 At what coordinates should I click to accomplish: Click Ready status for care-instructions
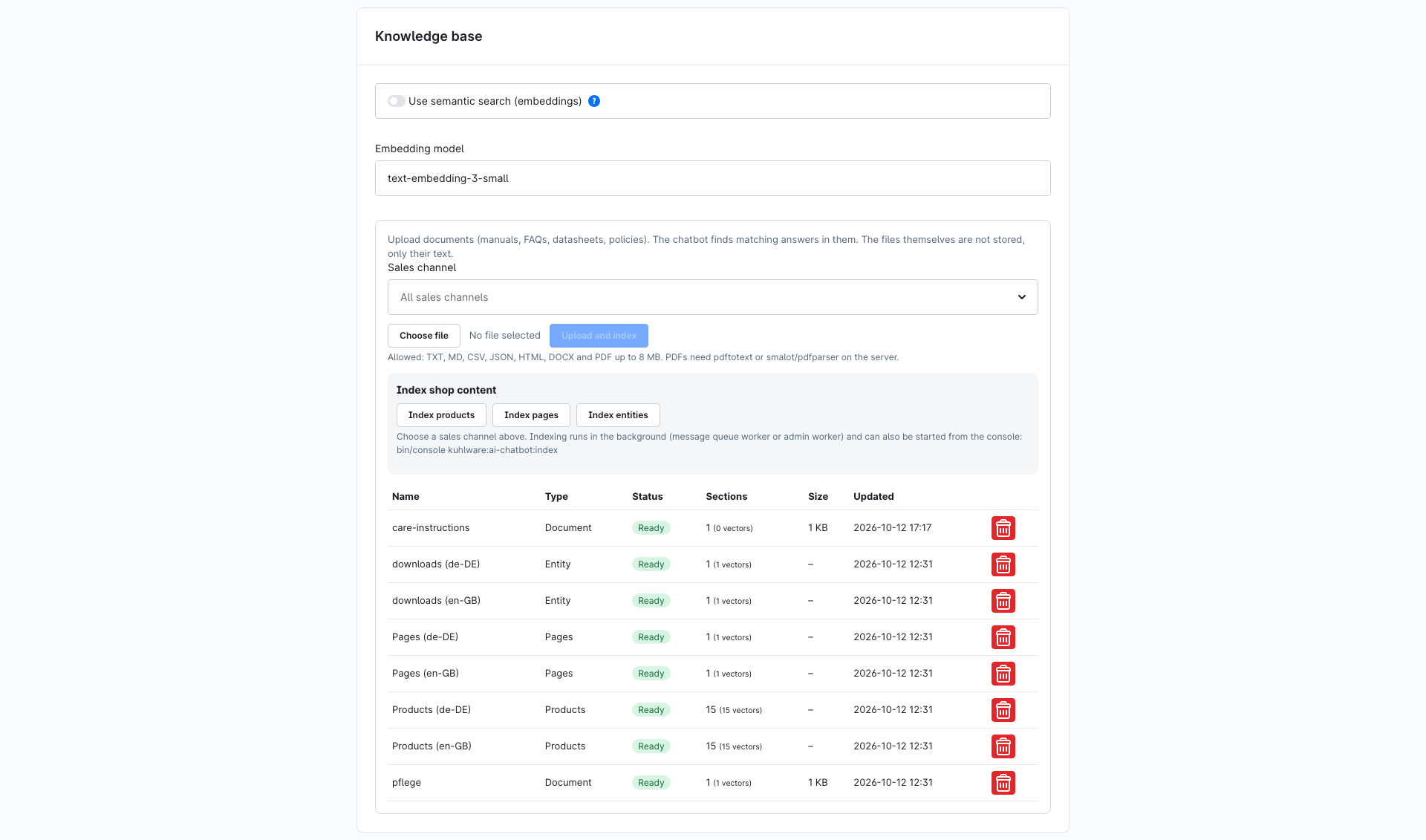click(x=651, y=528)
